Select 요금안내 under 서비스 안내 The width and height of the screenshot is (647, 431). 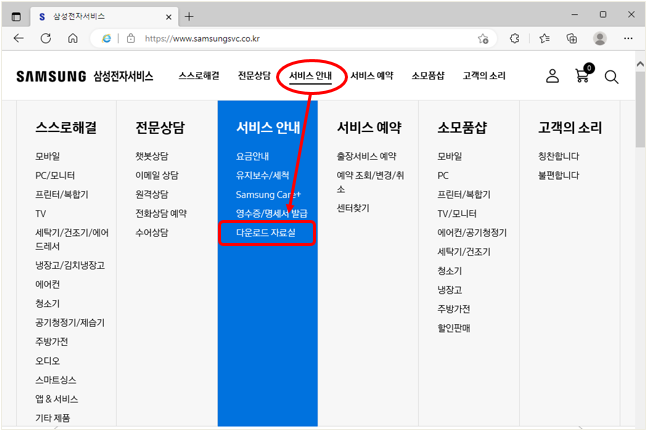tap(252, 156)
